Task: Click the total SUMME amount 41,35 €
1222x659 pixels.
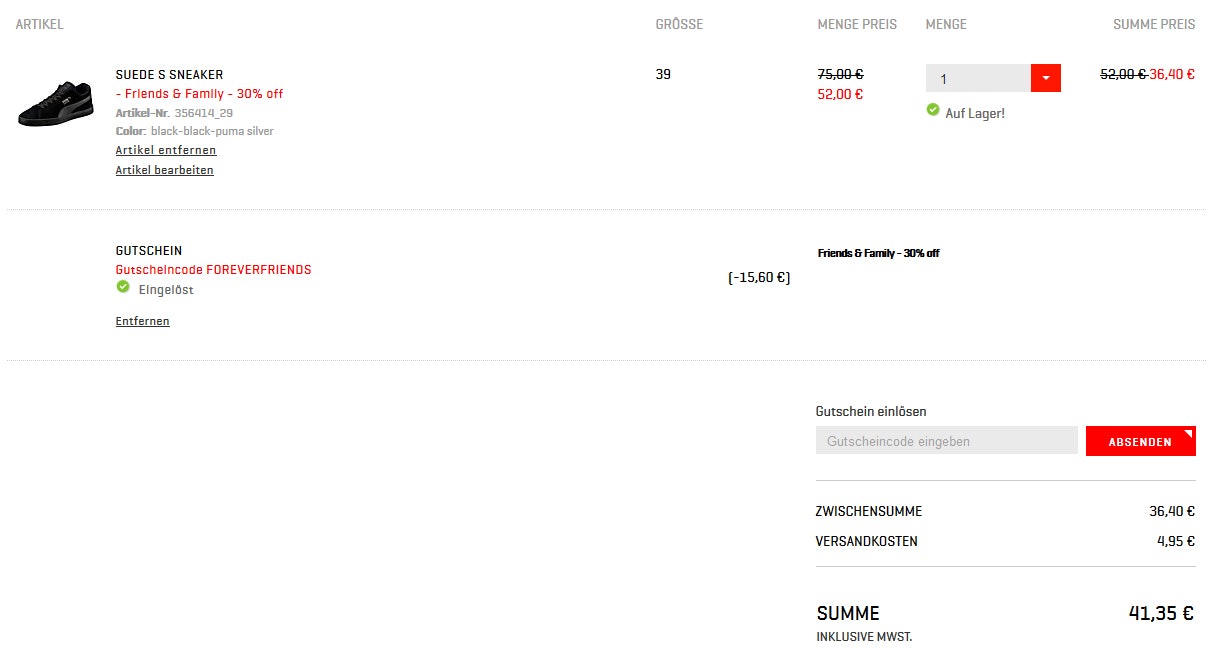Action: (1161, 613)
